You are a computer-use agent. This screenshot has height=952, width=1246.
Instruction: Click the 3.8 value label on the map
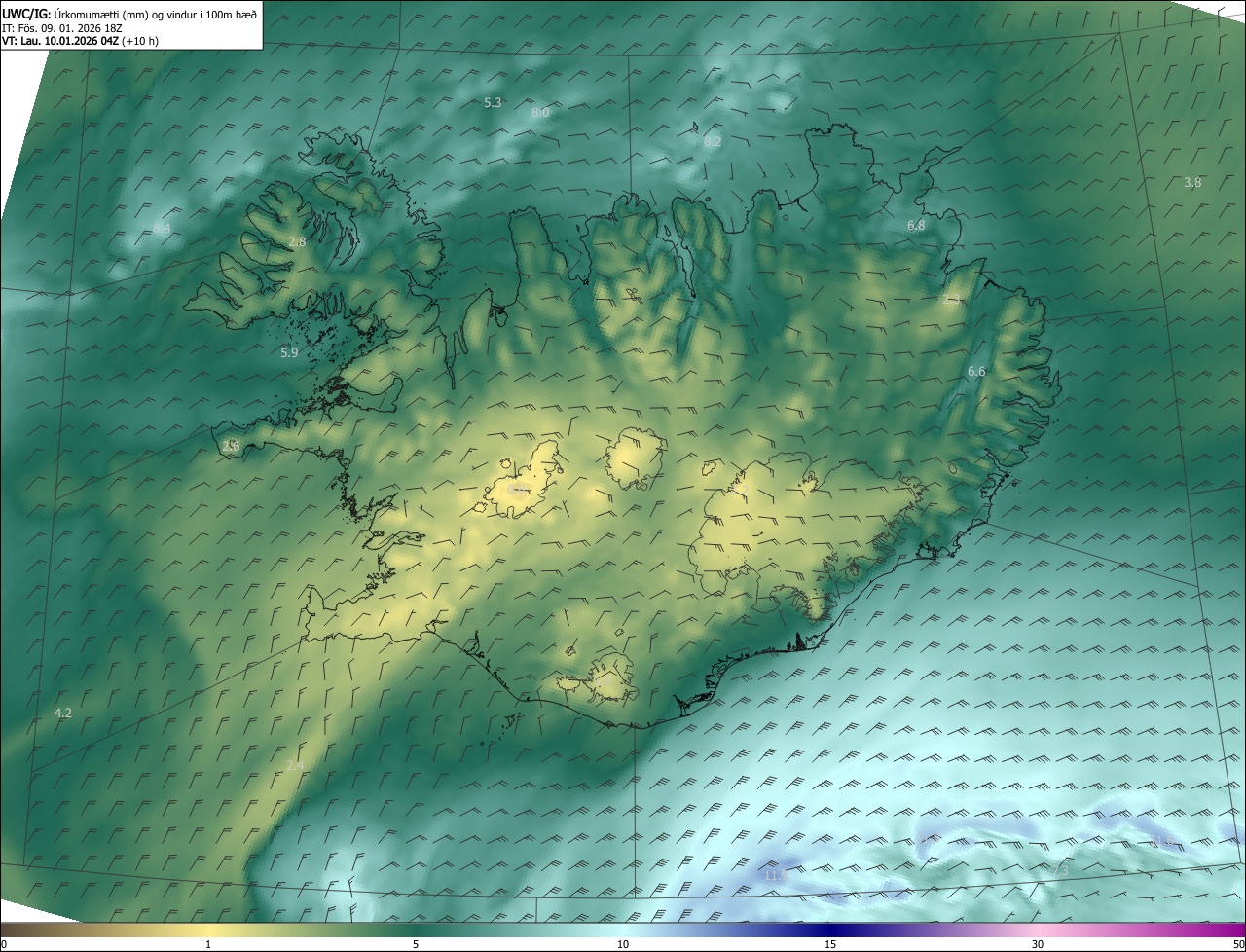point(1192,182)
